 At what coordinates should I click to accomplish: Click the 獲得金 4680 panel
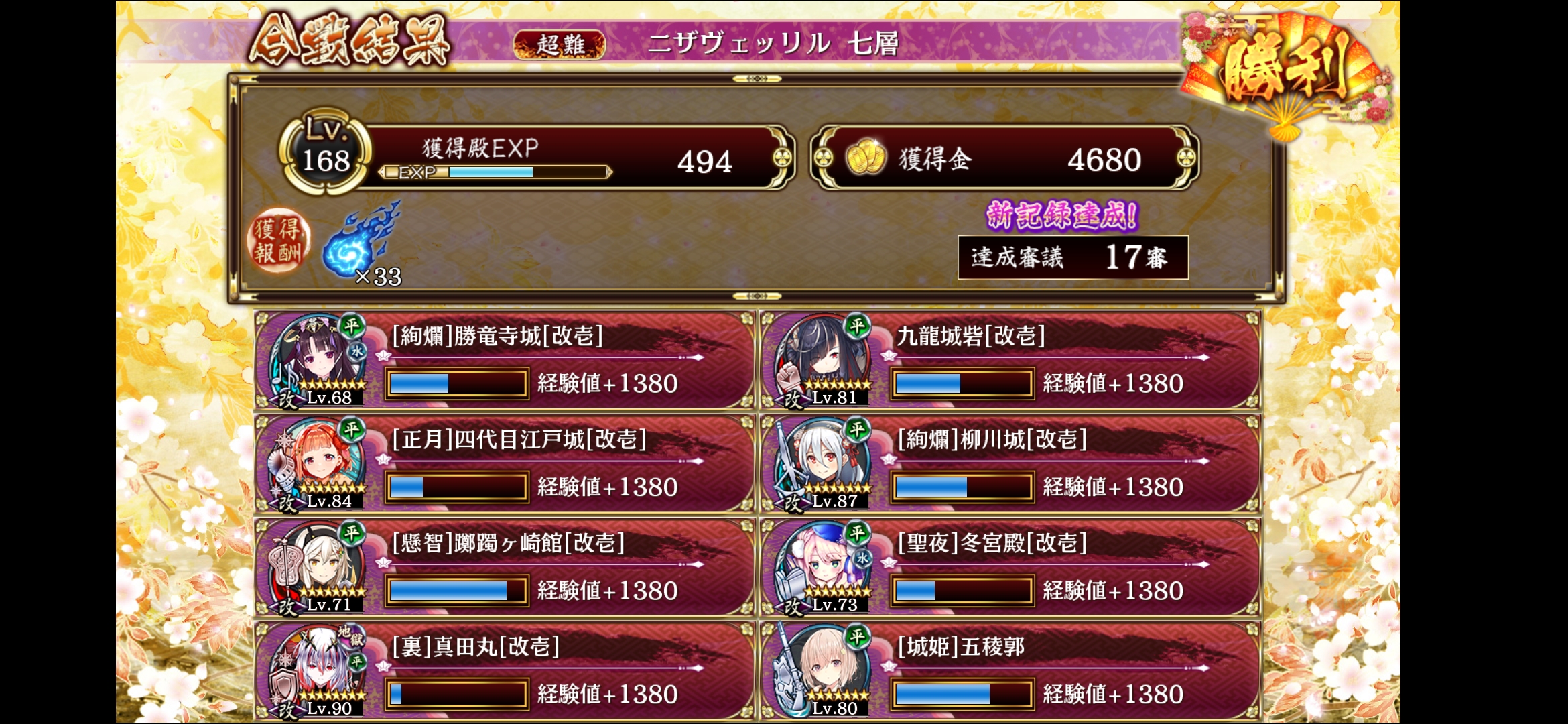(1004, 158)
